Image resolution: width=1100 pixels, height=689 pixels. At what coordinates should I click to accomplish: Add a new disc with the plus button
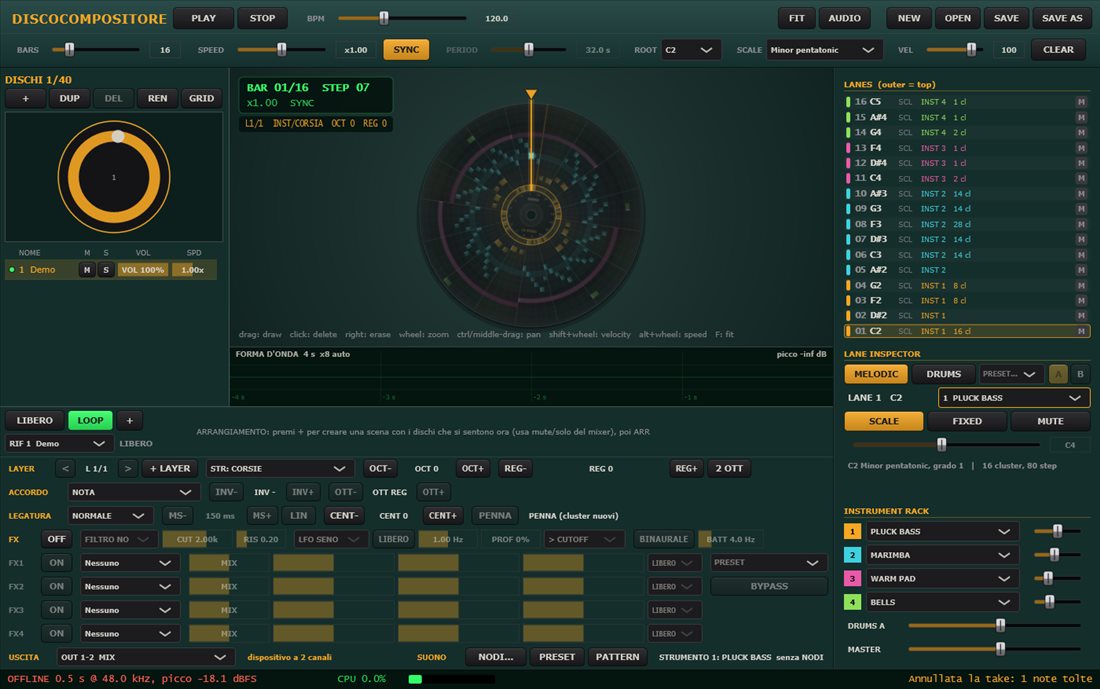tap(25, 98)
